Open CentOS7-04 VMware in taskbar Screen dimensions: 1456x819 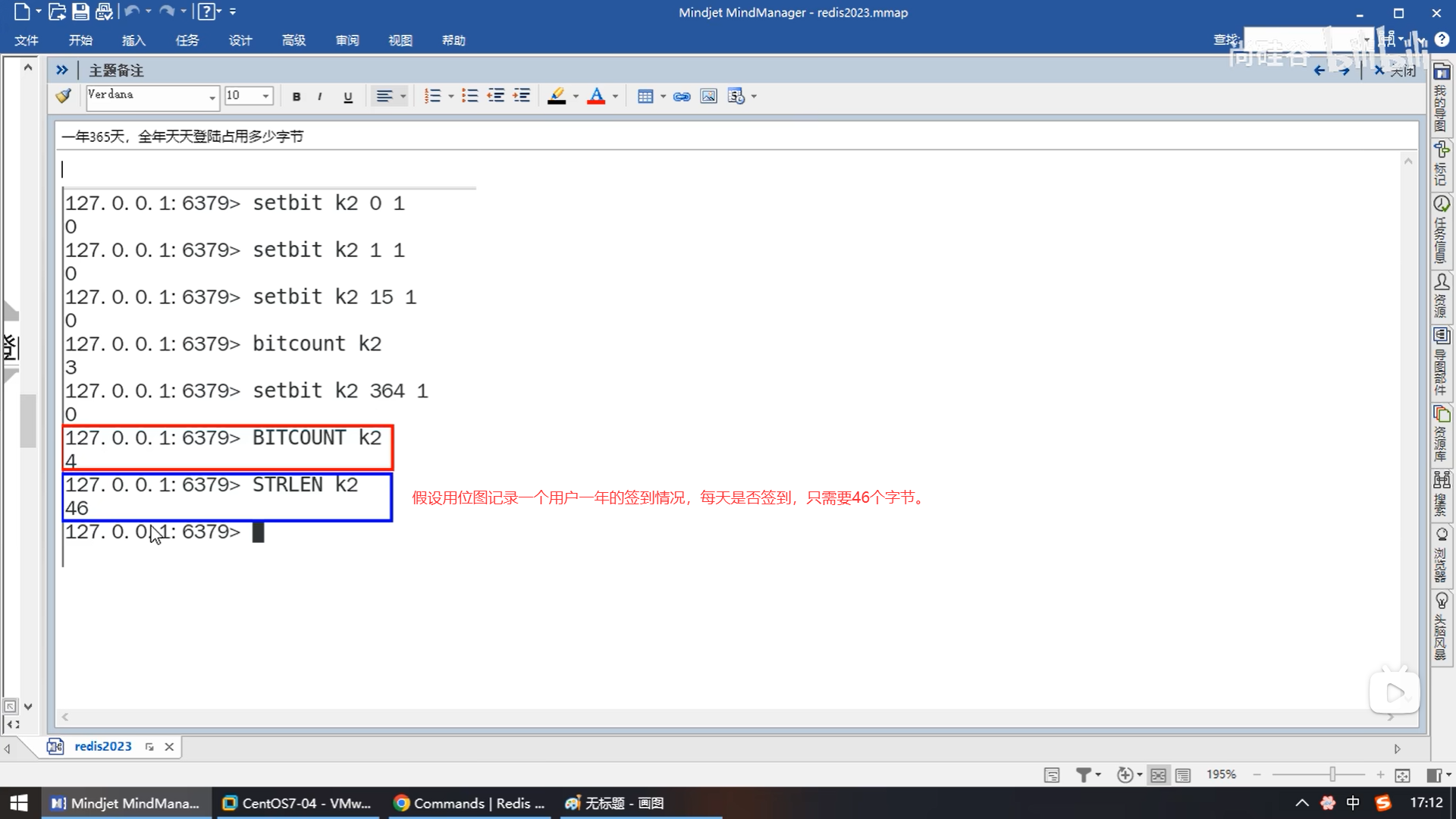[297, 803]
